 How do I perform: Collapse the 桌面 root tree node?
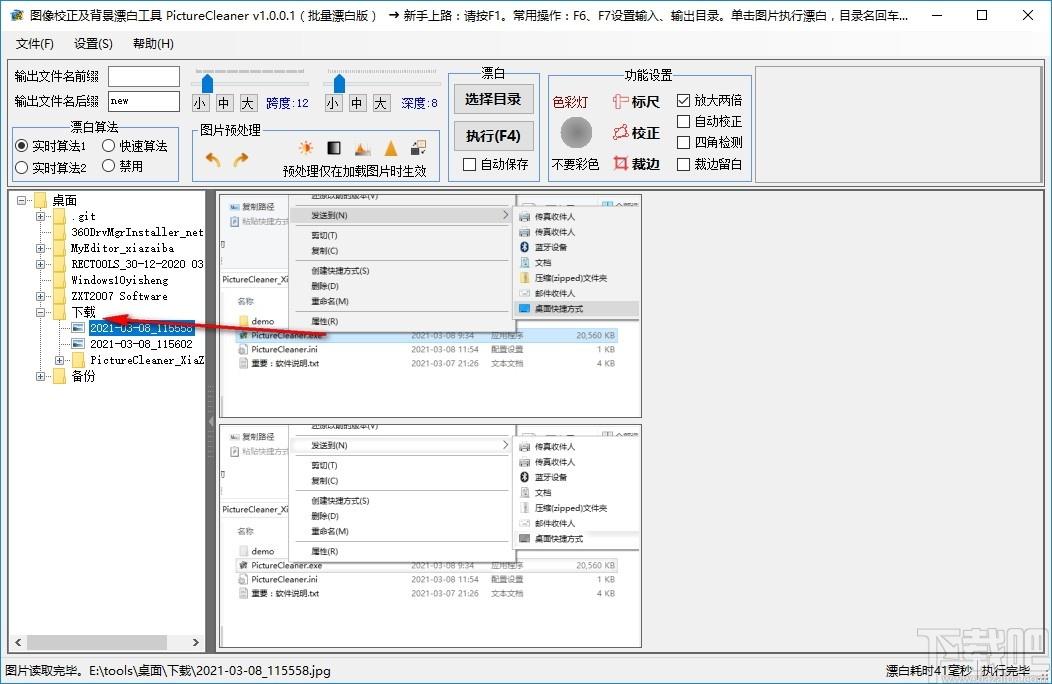21,200
